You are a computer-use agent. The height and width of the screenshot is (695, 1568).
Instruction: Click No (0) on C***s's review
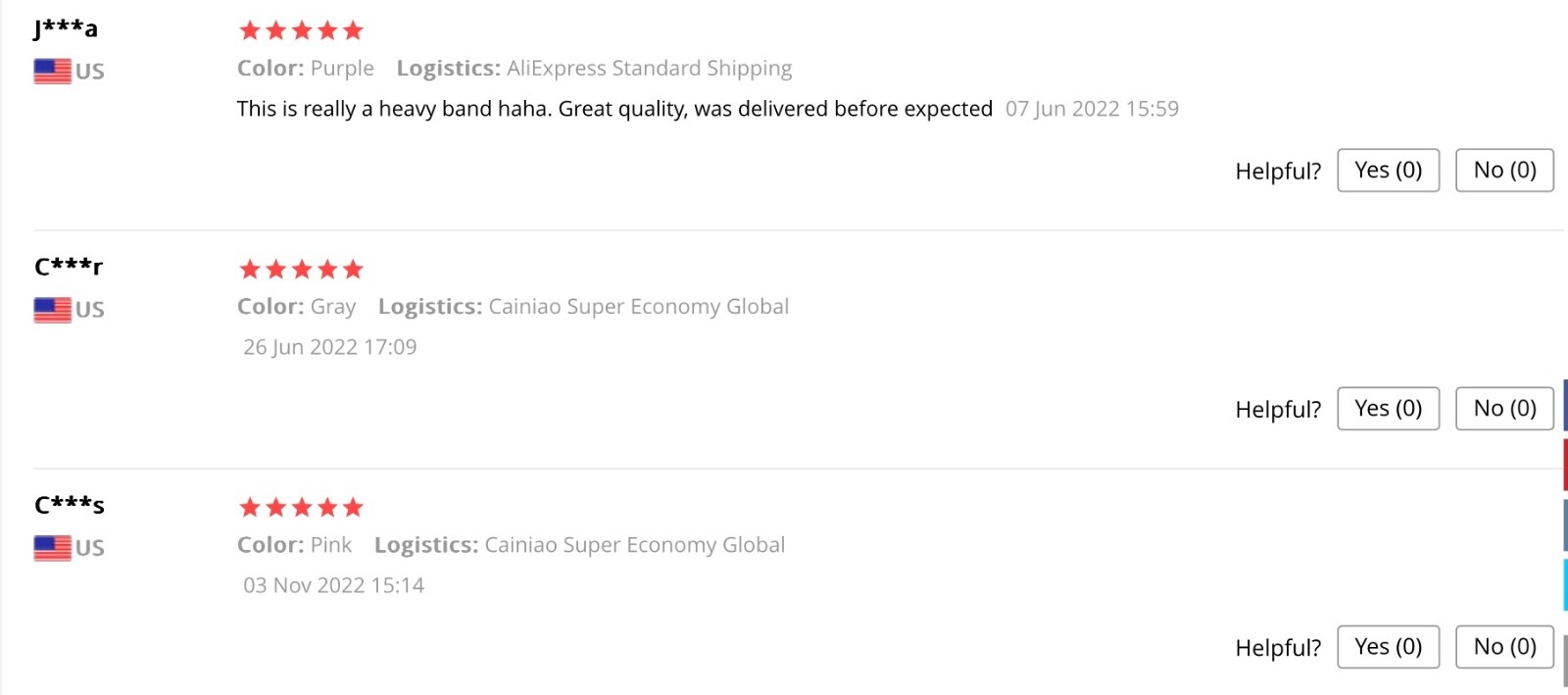[1504, 647]
